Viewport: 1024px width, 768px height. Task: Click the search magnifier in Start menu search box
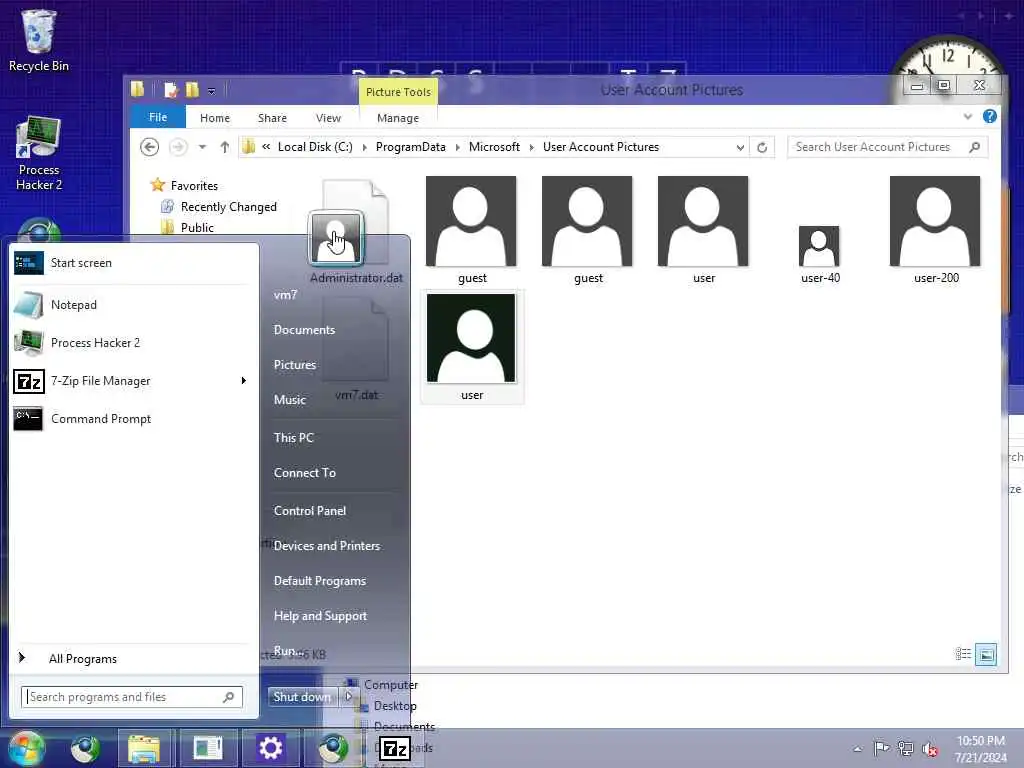pyautogui.click(x=228, y=697)
